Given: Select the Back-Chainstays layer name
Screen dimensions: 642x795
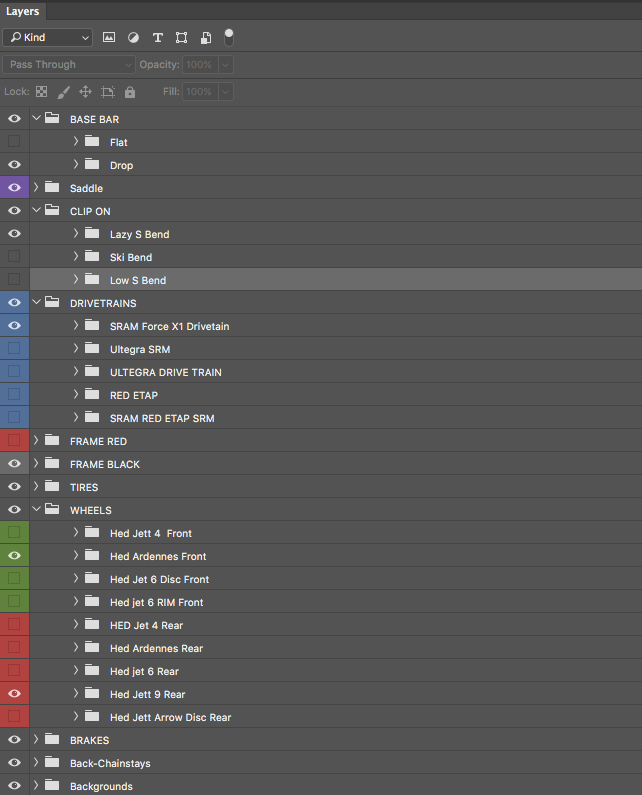Looking at the screenshot, I should (x=110, y=764).
